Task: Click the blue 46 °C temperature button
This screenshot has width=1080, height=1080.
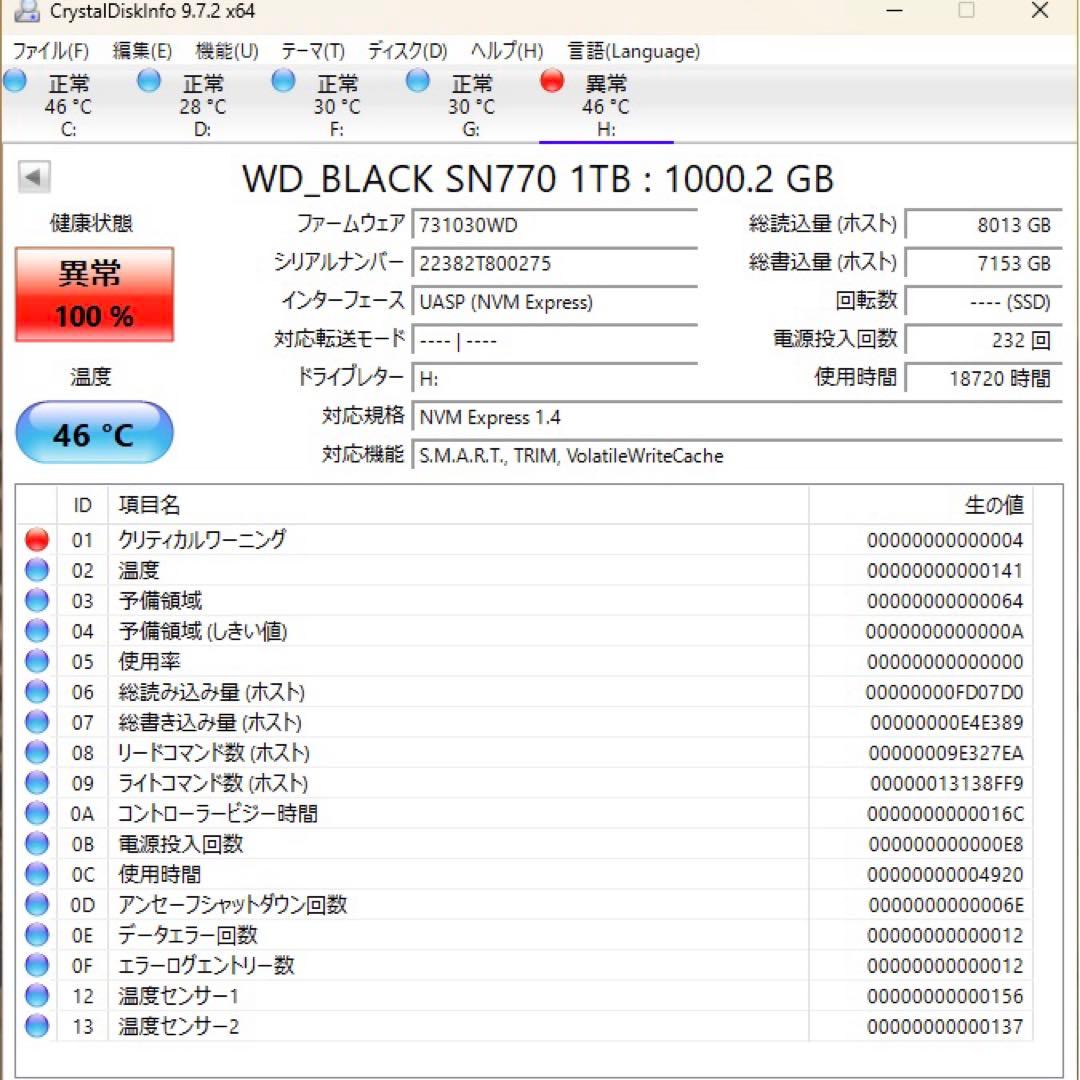Action: pyautogui.click(x=94, y=432)
